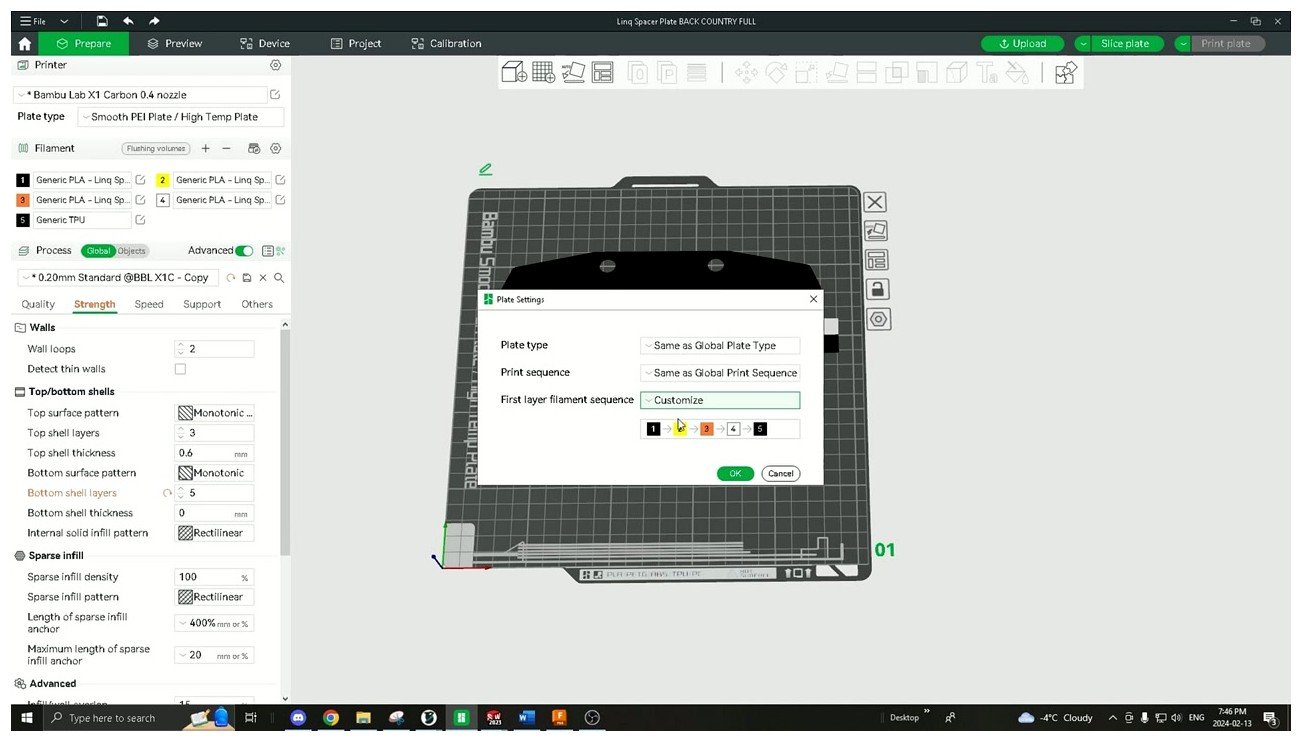The height and width of the screenshot is (742, 1302).
Task: Open the Assembly view puzzle icon
Action: click(1066, 72)
